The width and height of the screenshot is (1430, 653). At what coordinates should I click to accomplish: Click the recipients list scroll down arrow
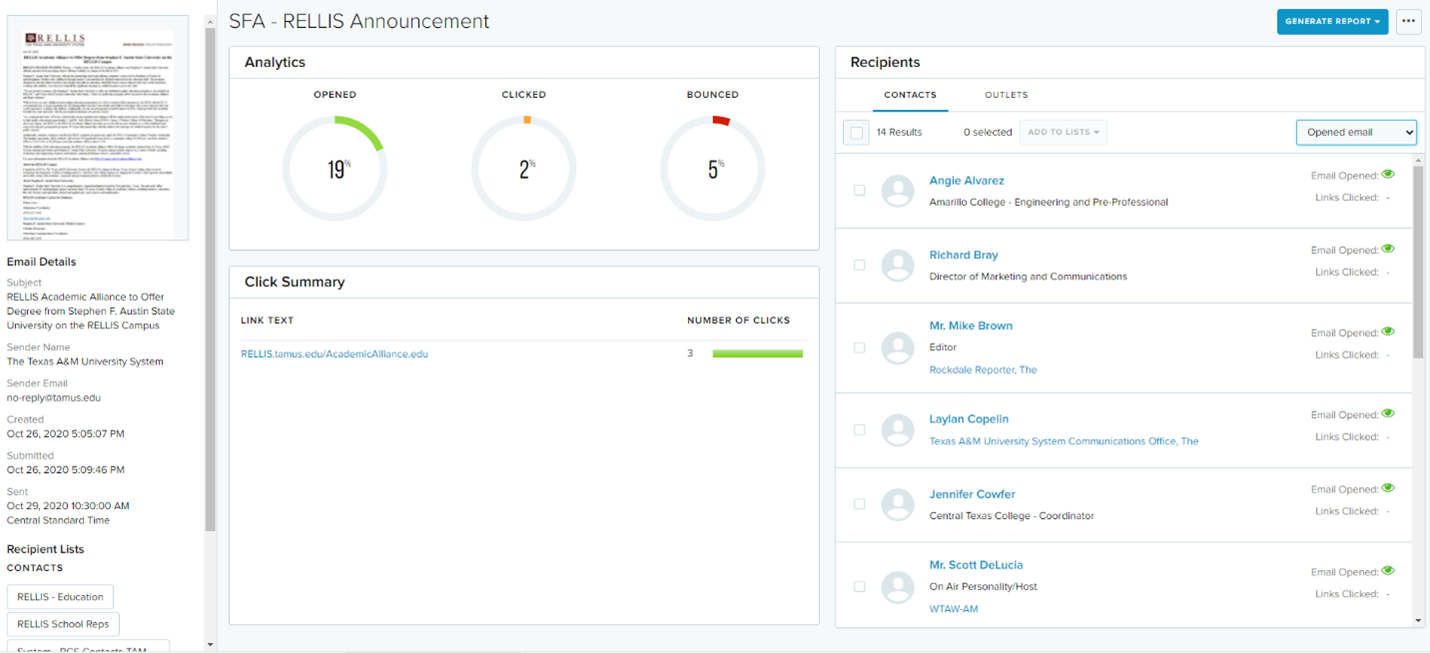pyautogui.click(x=1419, y=620)
